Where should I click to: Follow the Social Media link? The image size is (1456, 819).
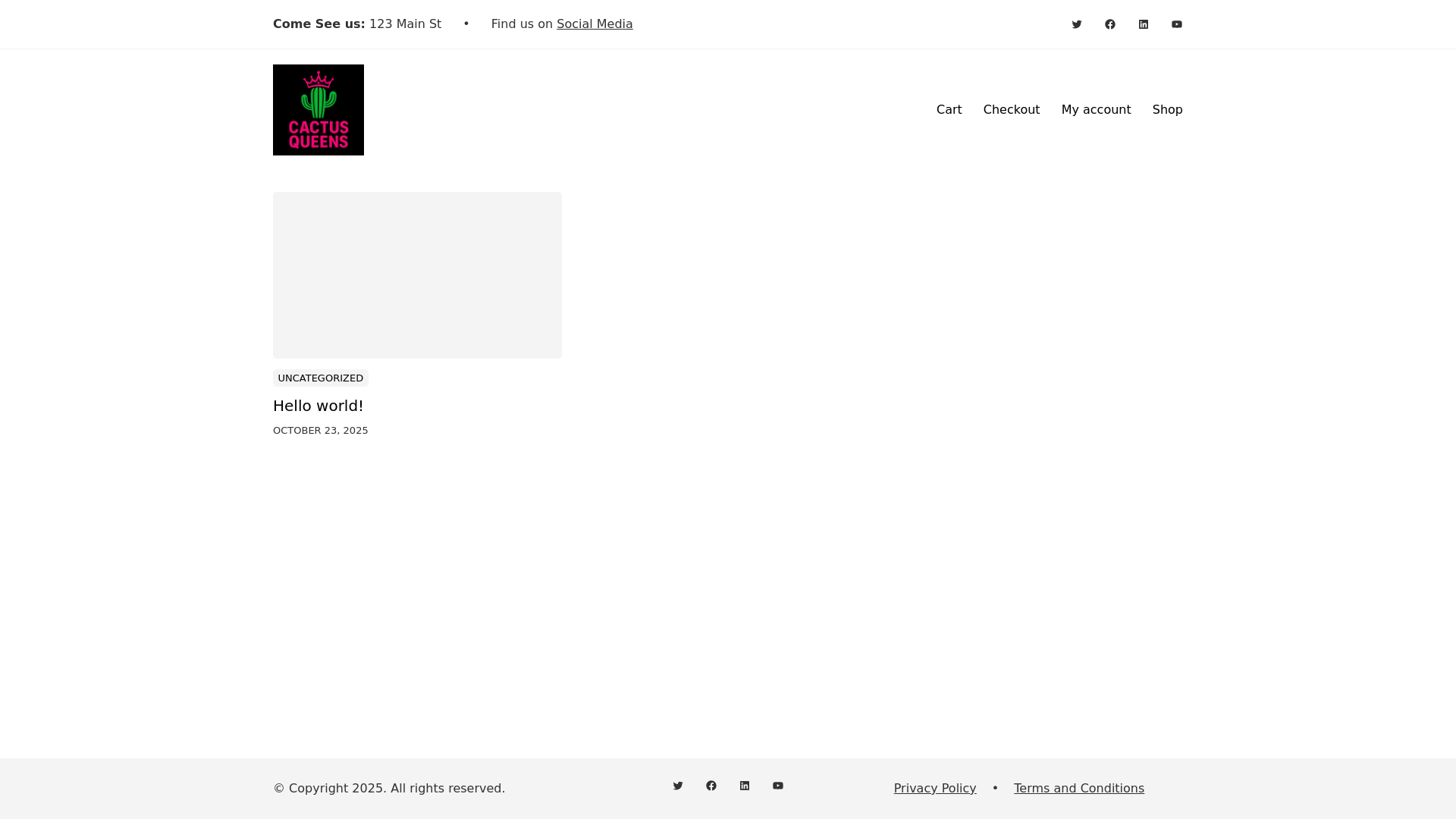tap(595, 24)
